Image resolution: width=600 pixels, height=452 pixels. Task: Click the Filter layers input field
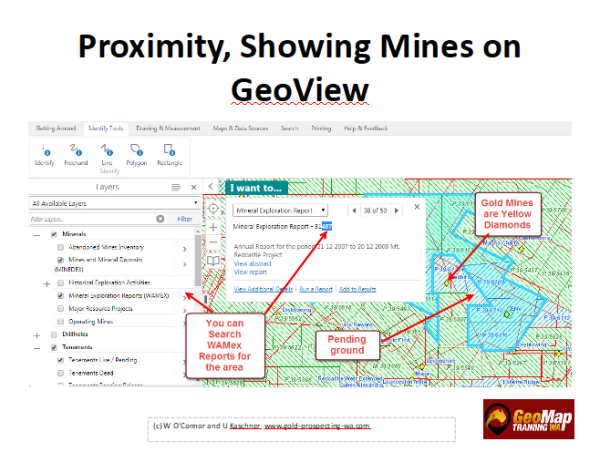coord(92,219)
